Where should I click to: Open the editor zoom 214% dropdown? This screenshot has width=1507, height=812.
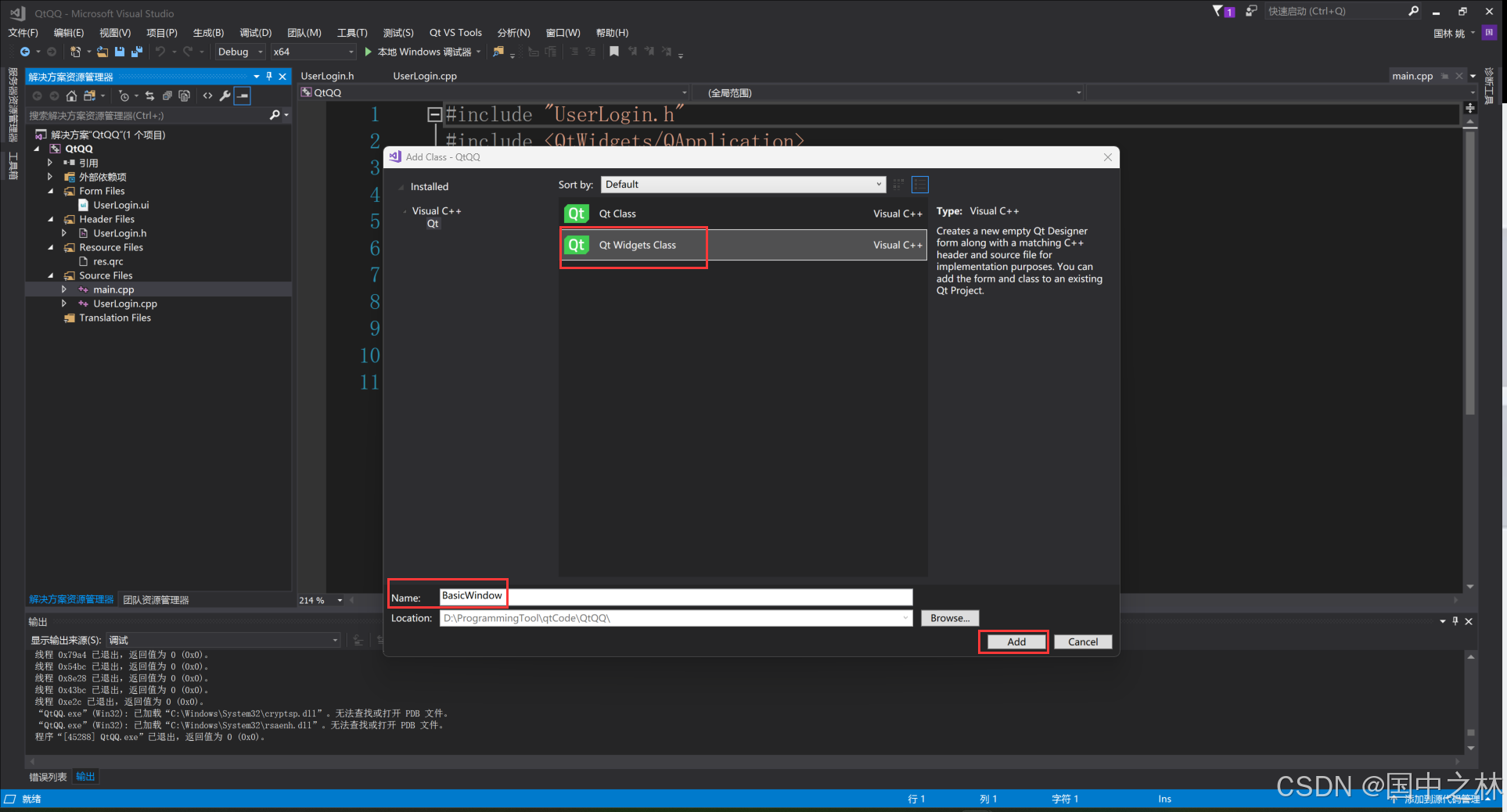coord(340,600)
